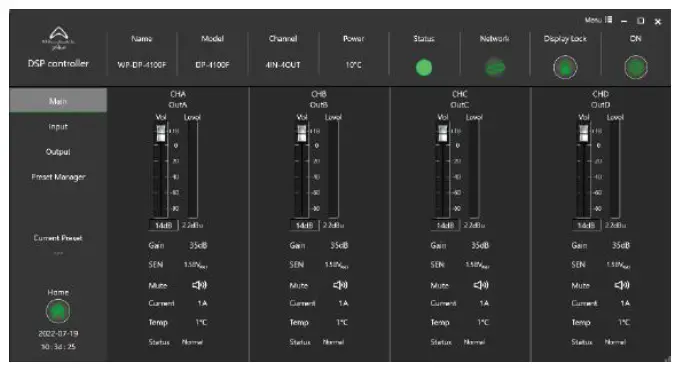Click the CHB SEN sensitivity value

336,265
